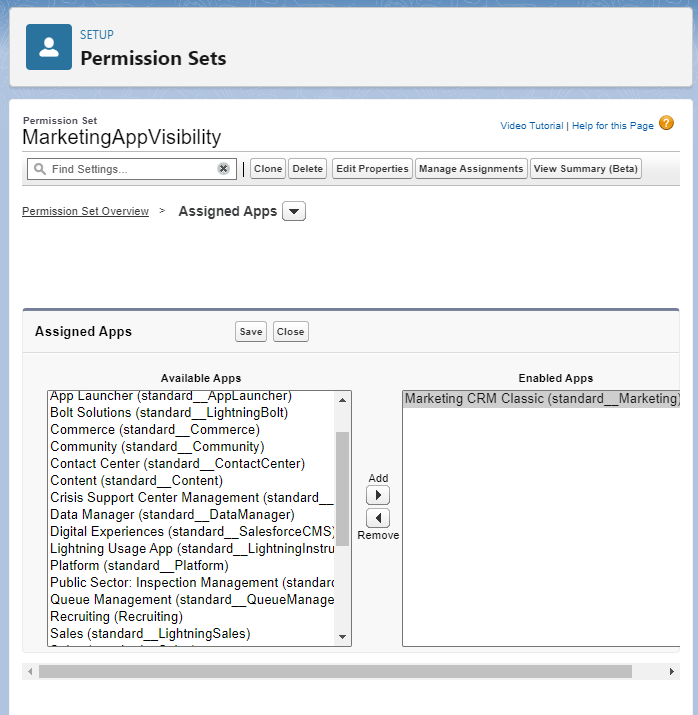This screenshot has width=698, height=715.
Task: Select Digital Experiences app entry
Action: tap(191, 532)
